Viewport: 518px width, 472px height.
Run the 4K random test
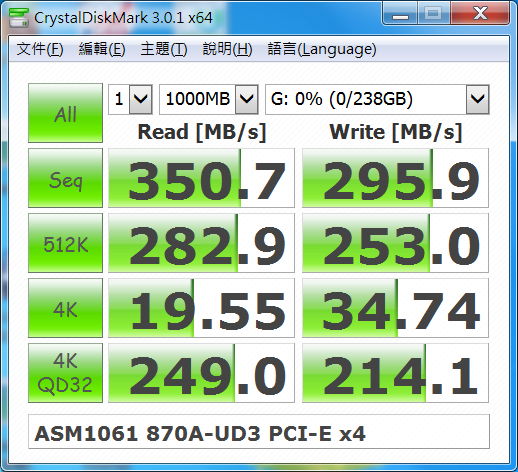coord(65,308)
